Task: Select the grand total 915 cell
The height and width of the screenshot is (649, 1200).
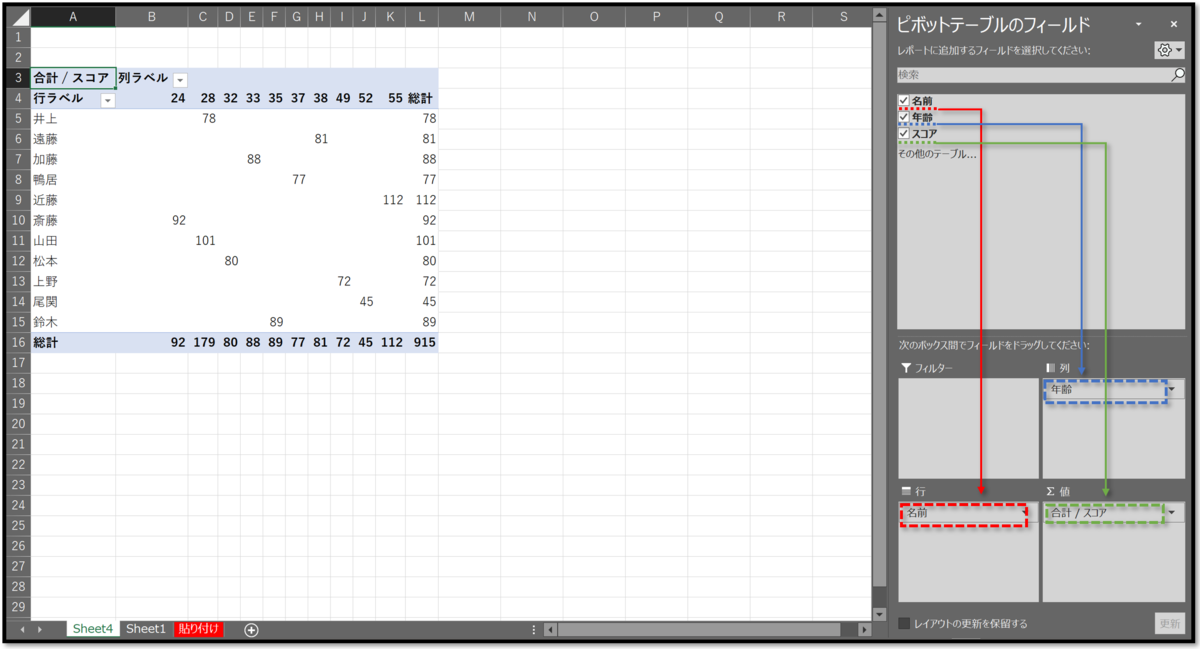Action: (422, 342)
